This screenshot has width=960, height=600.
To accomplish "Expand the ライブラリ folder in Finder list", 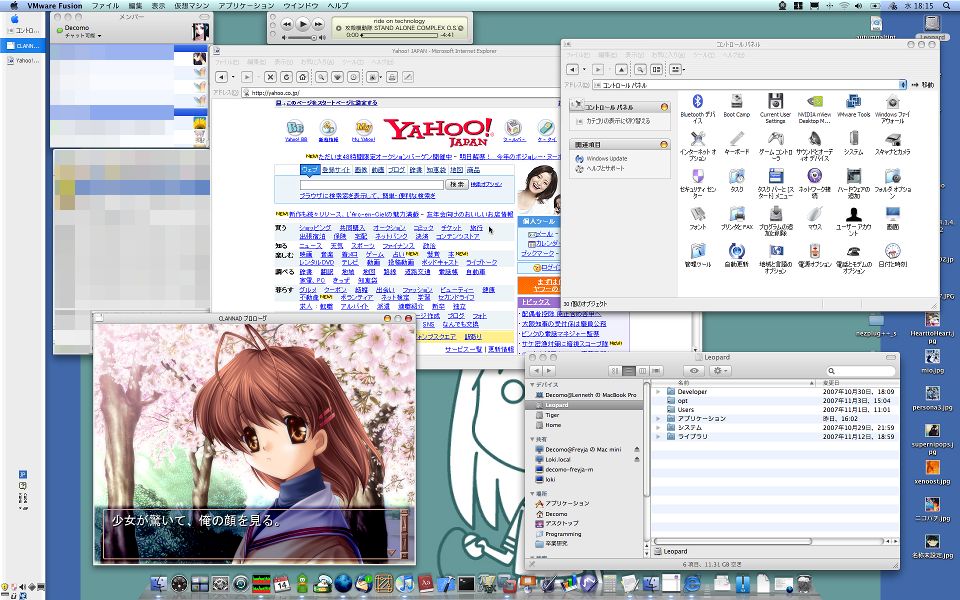I will click(658, 437).
